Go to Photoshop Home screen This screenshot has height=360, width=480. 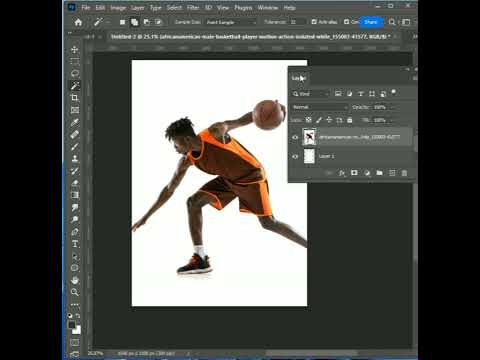tap(78, 22)
